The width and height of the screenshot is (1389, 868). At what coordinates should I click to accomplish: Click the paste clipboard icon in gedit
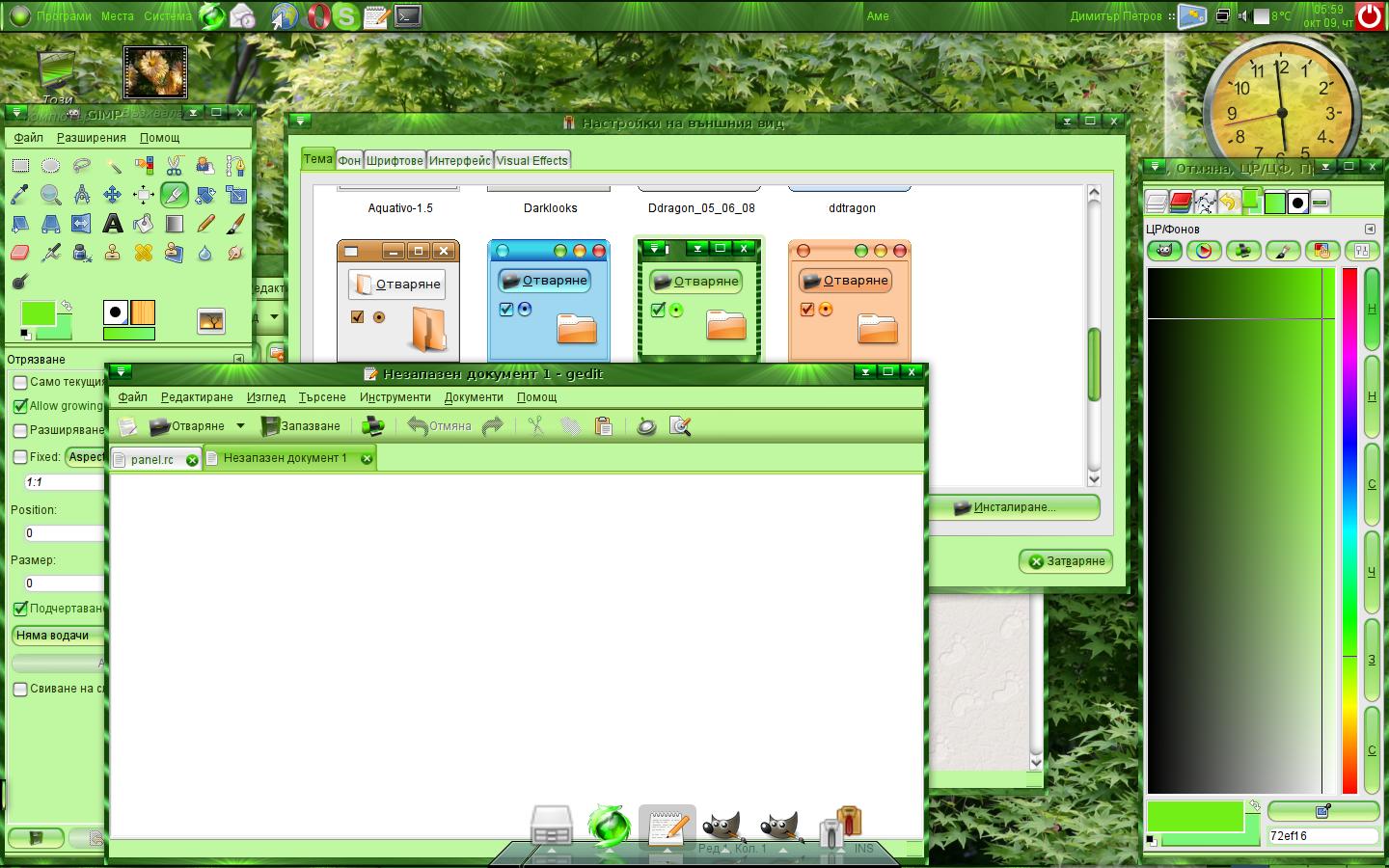[x=604, y=425]
